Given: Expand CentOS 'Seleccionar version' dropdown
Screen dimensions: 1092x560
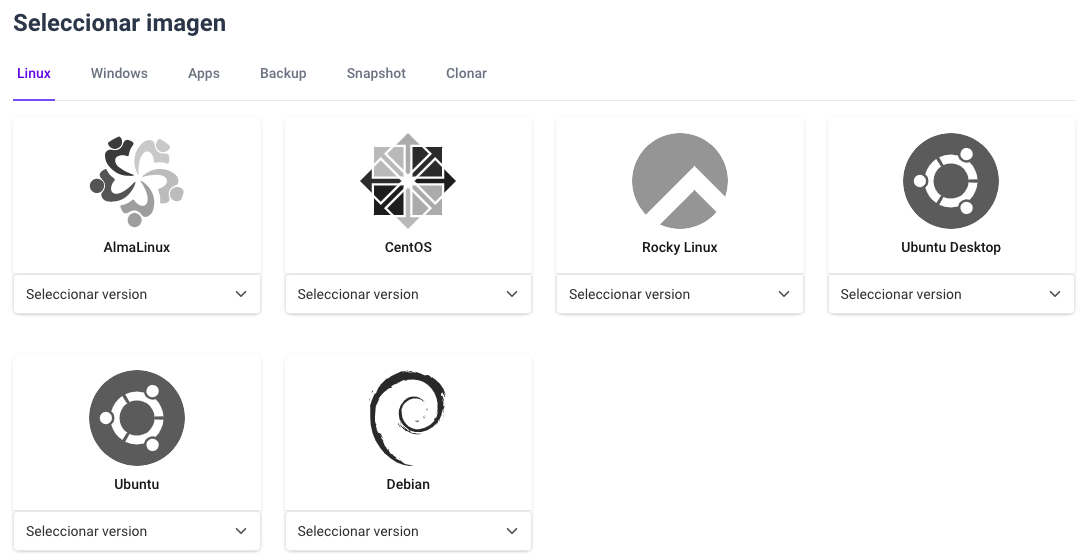Looking at the screenshot, I should [408, 294].
